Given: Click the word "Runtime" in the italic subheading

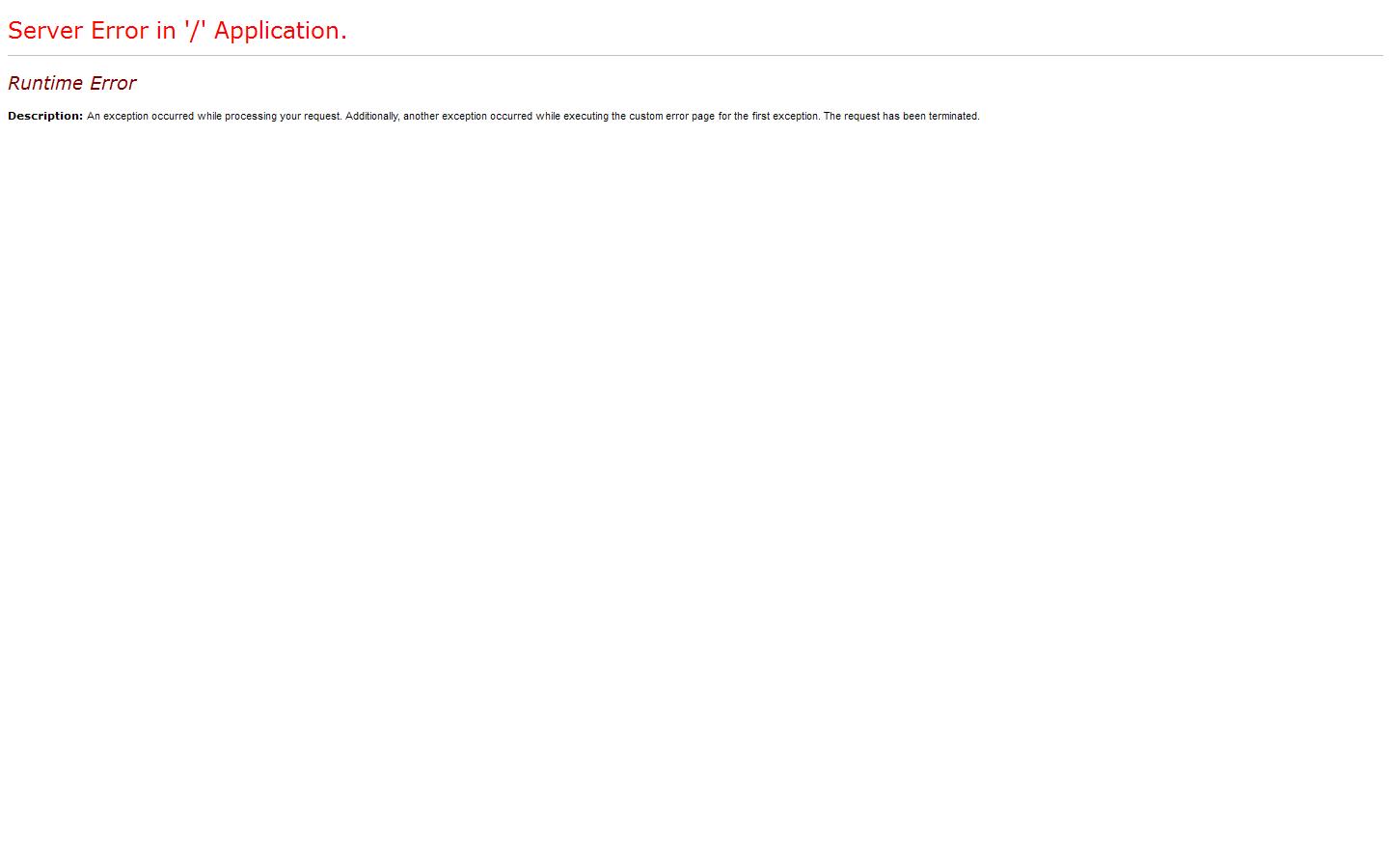Looking at the screenshot, I should [45, 84].
